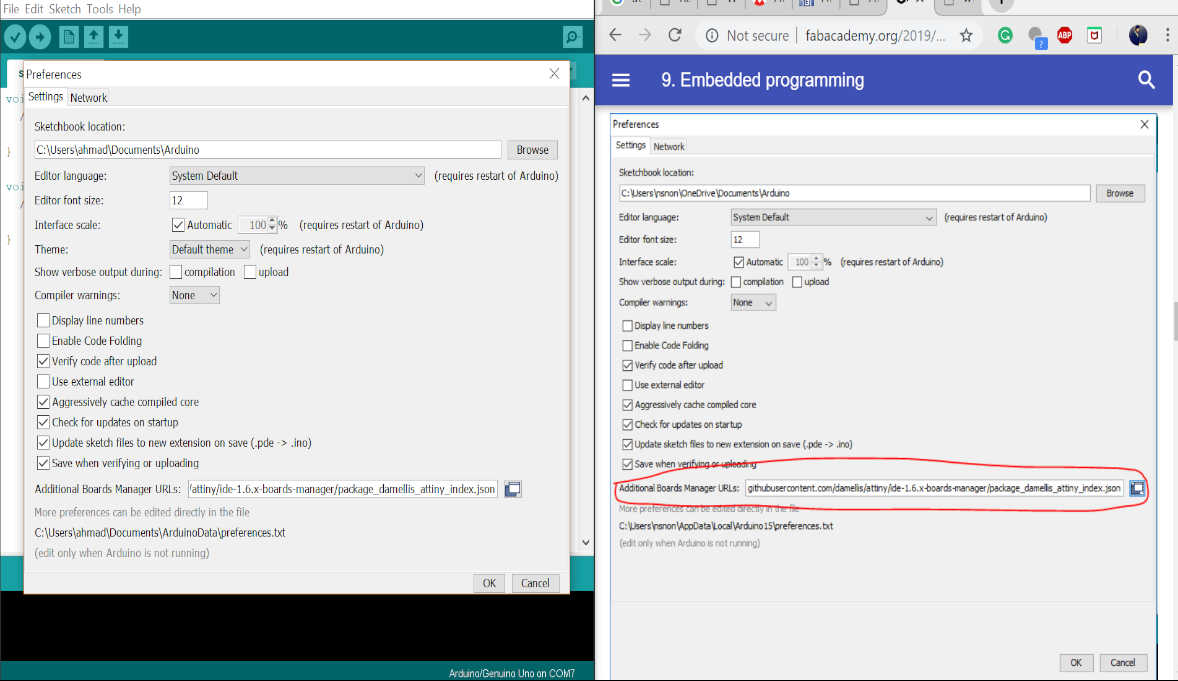The width and height of the screenshot is (1178, 681).
Task: Click the gray extension icon with blue badge
Action: (x=1037, y=37)
